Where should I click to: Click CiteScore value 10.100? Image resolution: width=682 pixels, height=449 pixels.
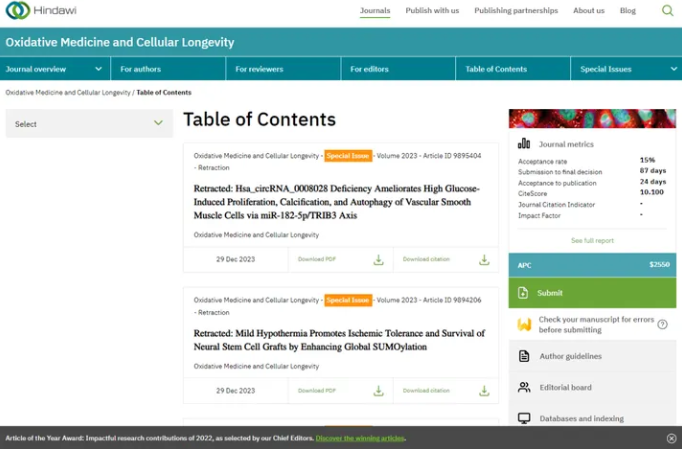[652, 192]
